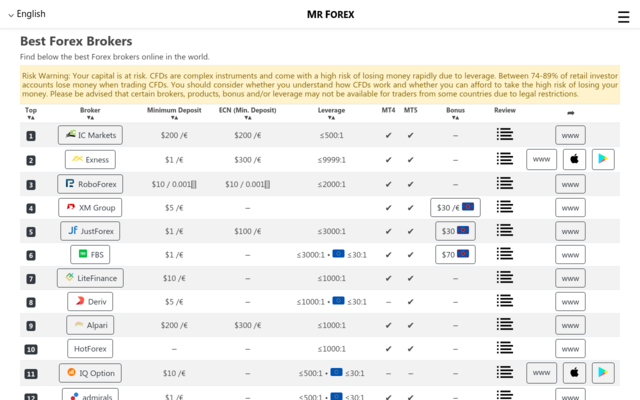This screenshot has width=640, height=400.
Task: Click the Risk Warning notice text
Action: [x=320, y=85]
